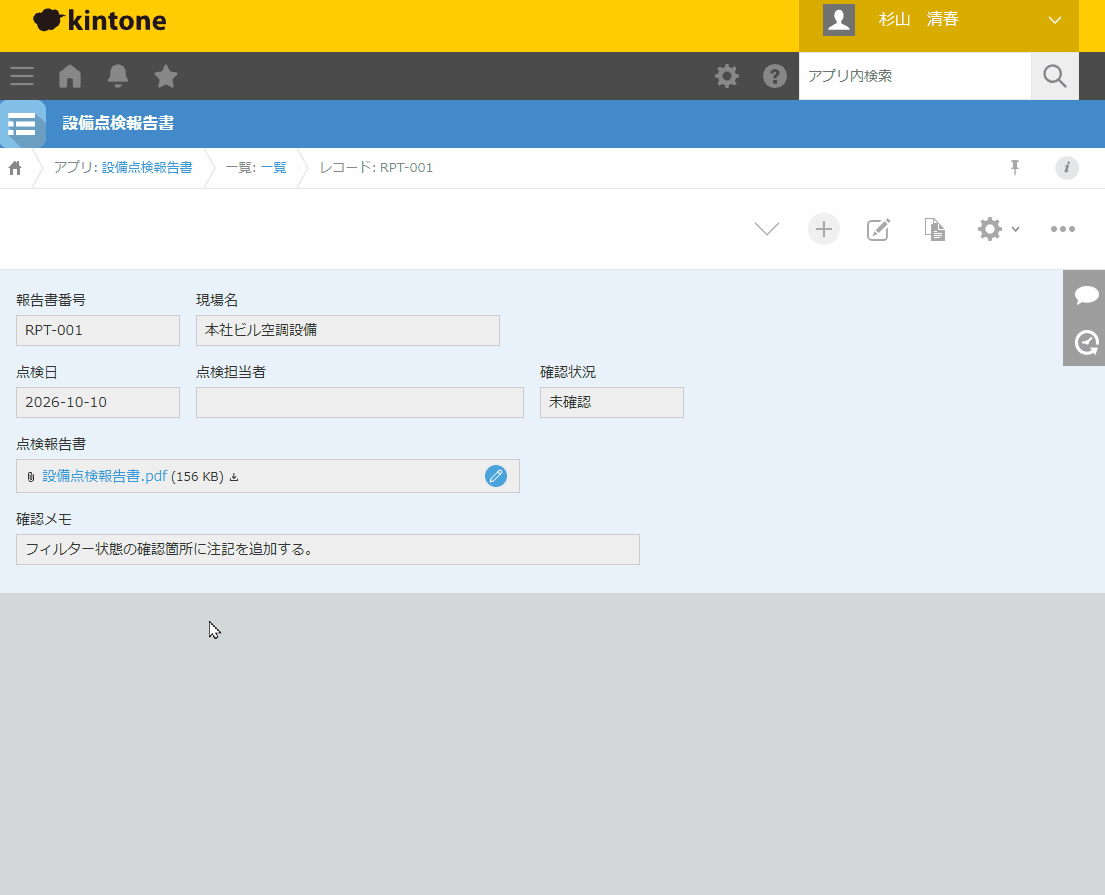Click the pin icon in breadcrumb bar

pyautogui.click(x=1015, y=168)
